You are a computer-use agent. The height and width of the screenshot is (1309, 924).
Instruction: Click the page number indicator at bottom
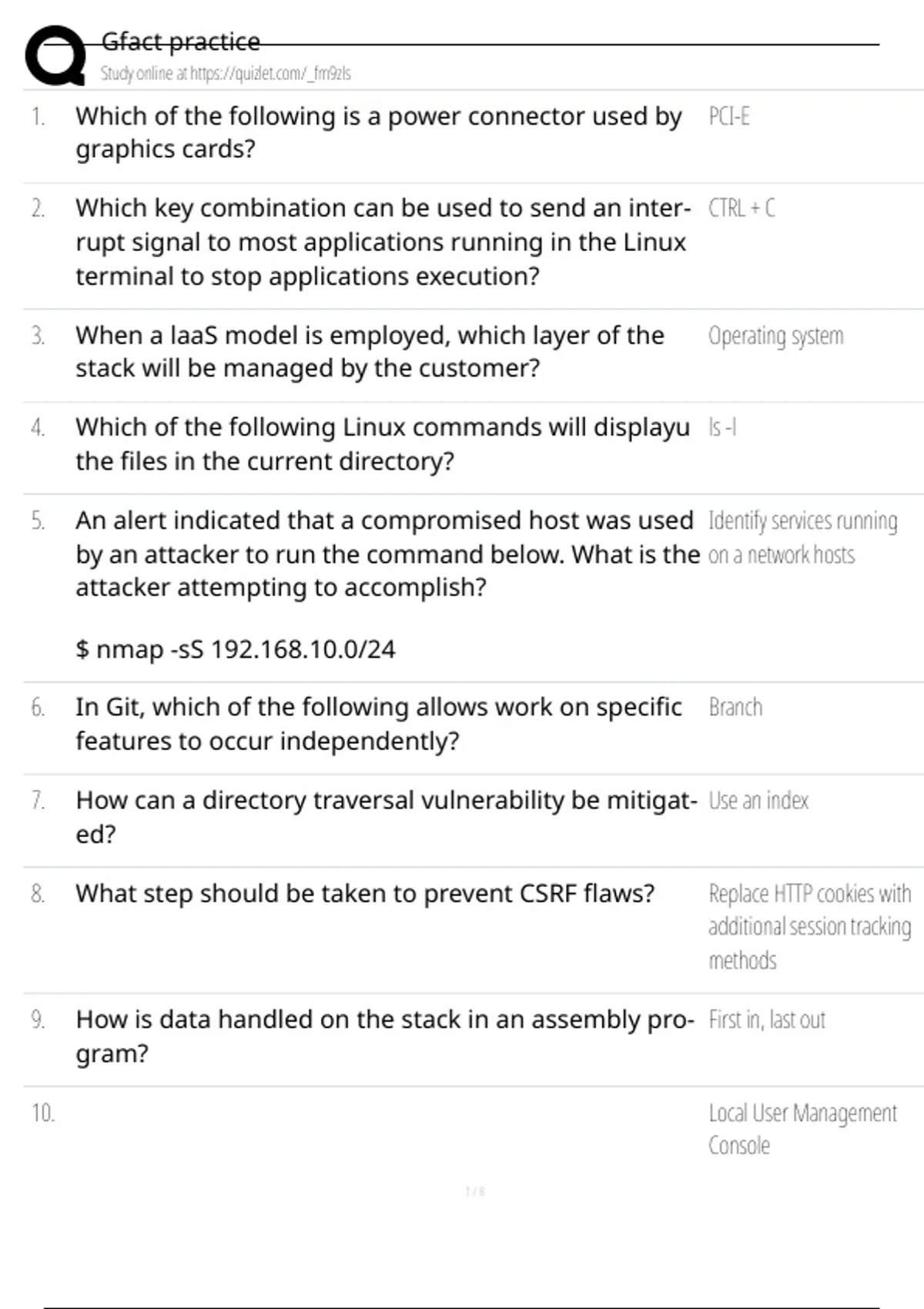(475, 1191)
